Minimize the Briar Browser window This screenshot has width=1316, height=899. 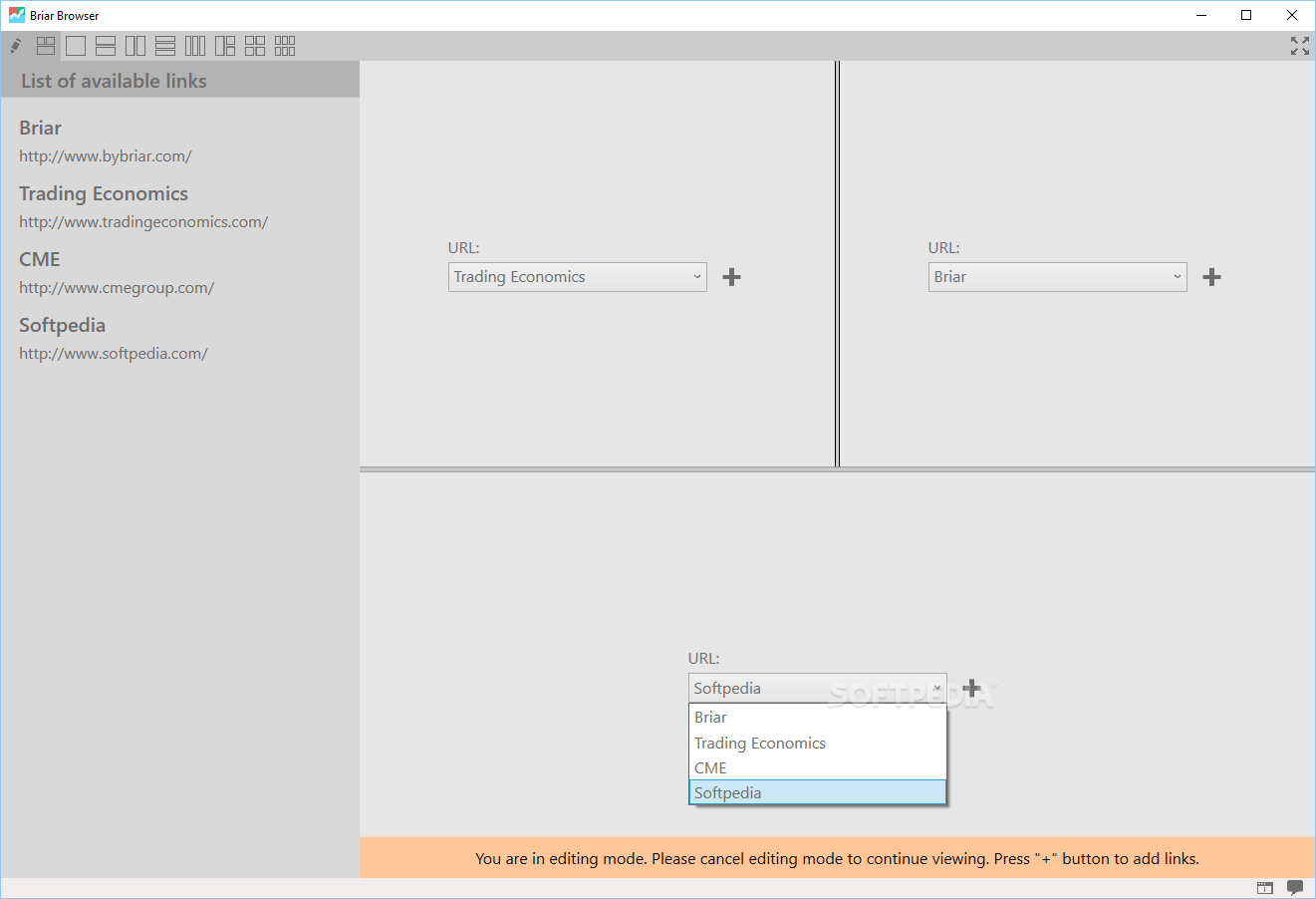coord(1200,15)
